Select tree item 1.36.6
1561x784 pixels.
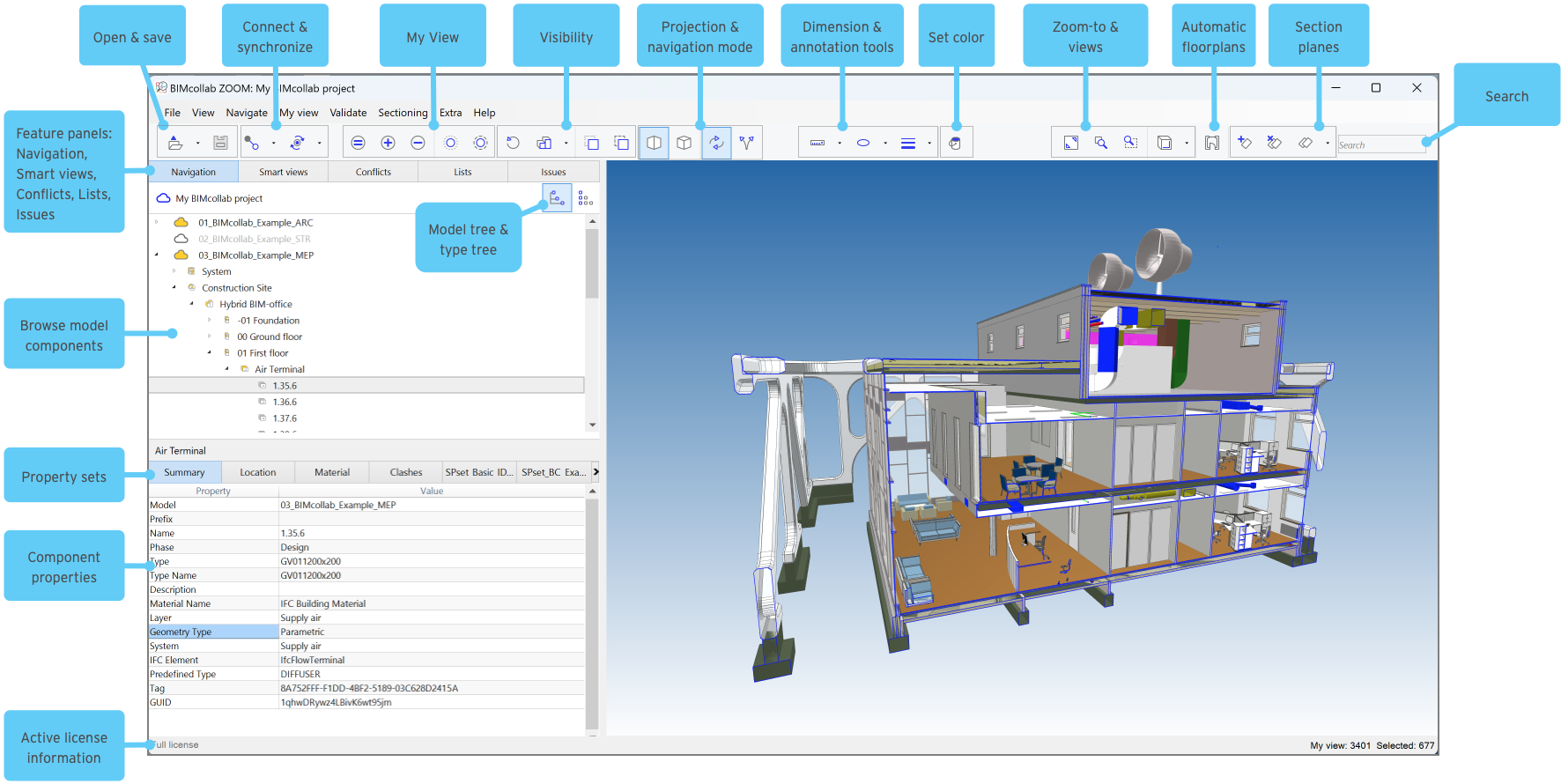pos(285,402)
